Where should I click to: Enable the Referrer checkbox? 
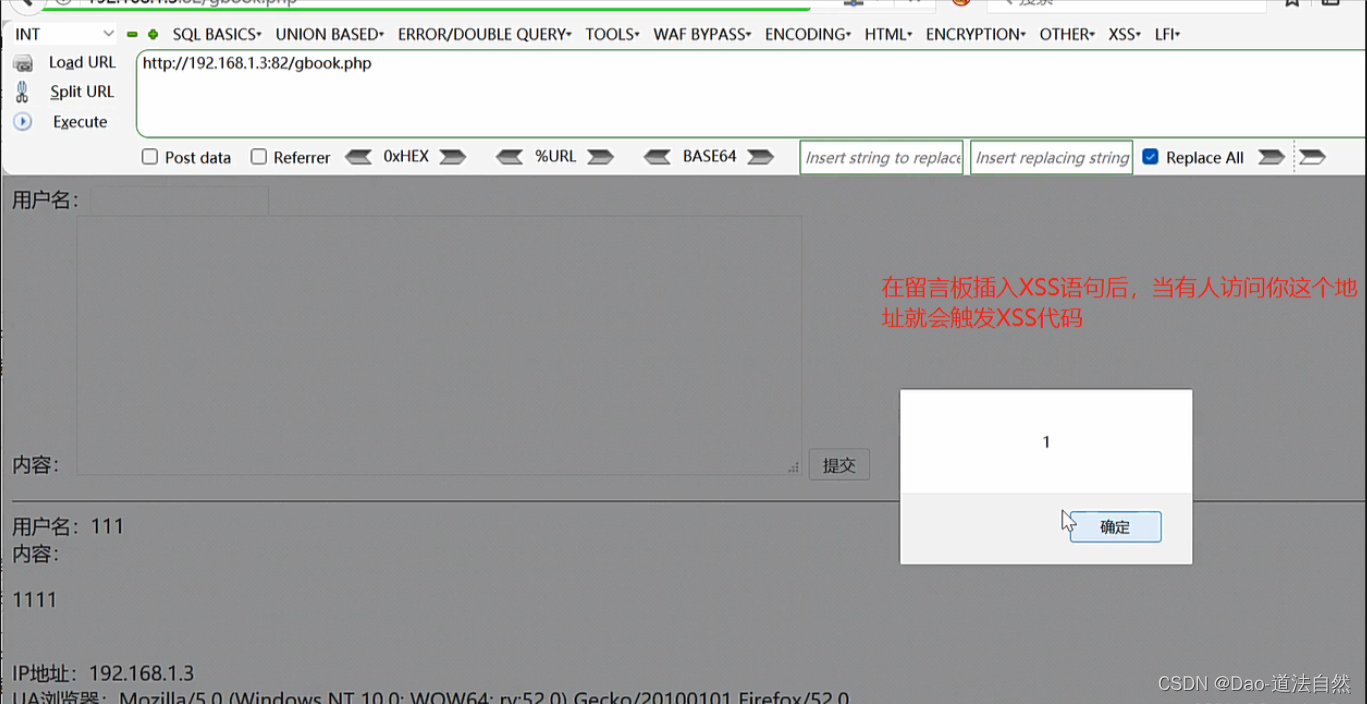coord(259,156)
